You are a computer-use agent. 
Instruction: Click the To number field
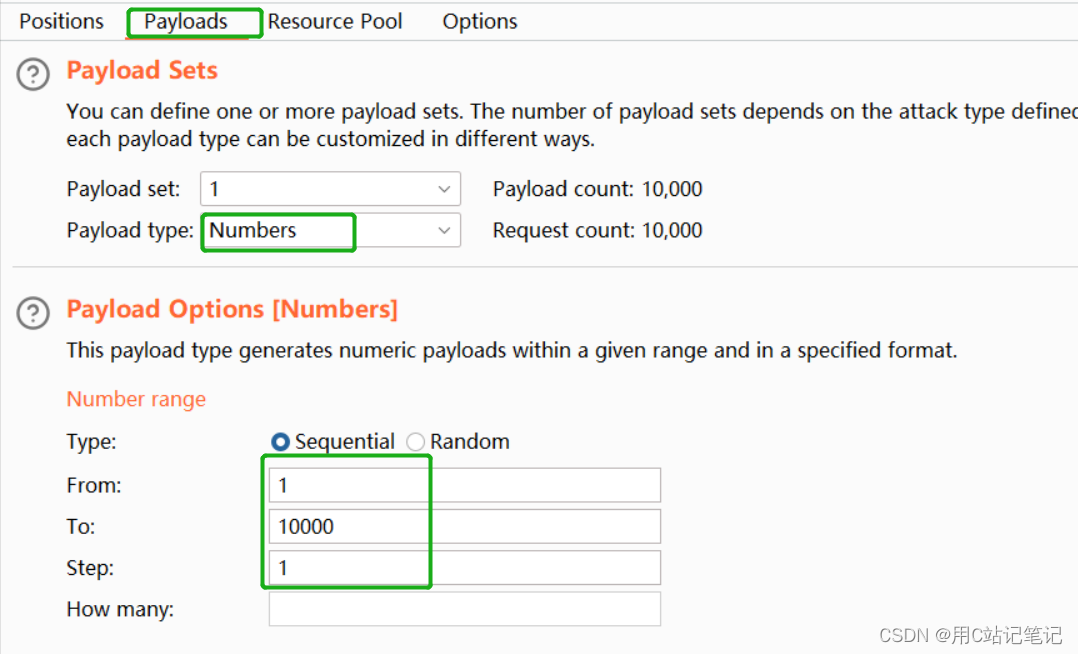tap(464, 526)
